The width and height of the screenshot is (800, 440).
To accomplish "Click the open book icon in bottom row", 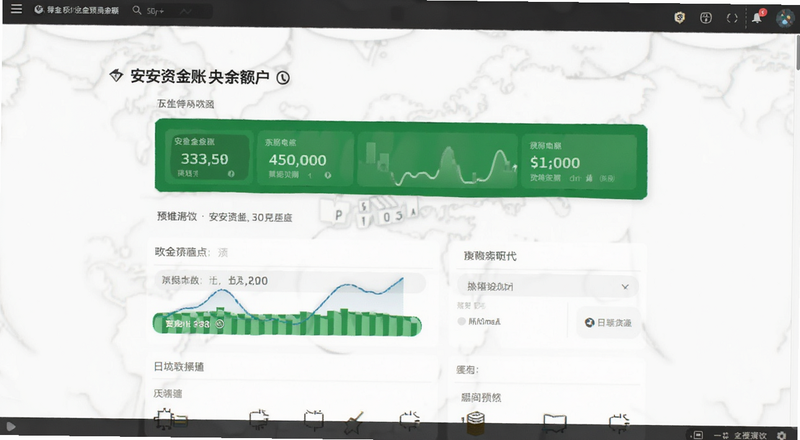I will [x=555, y=422].
